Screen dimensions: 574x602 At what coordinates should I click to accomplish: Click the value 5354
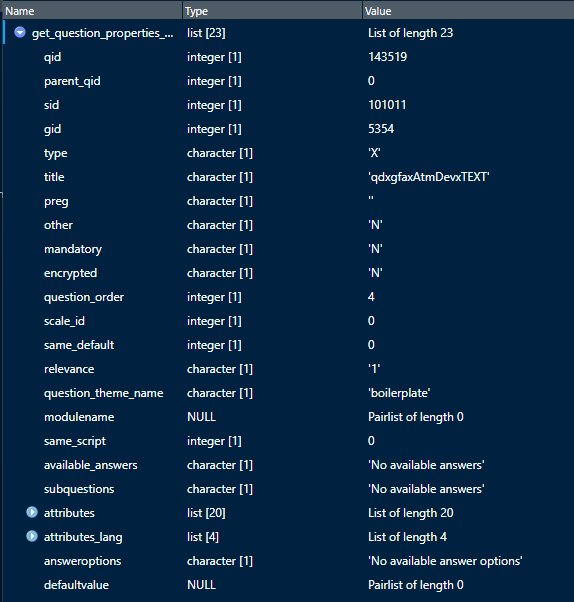[381, 129]
